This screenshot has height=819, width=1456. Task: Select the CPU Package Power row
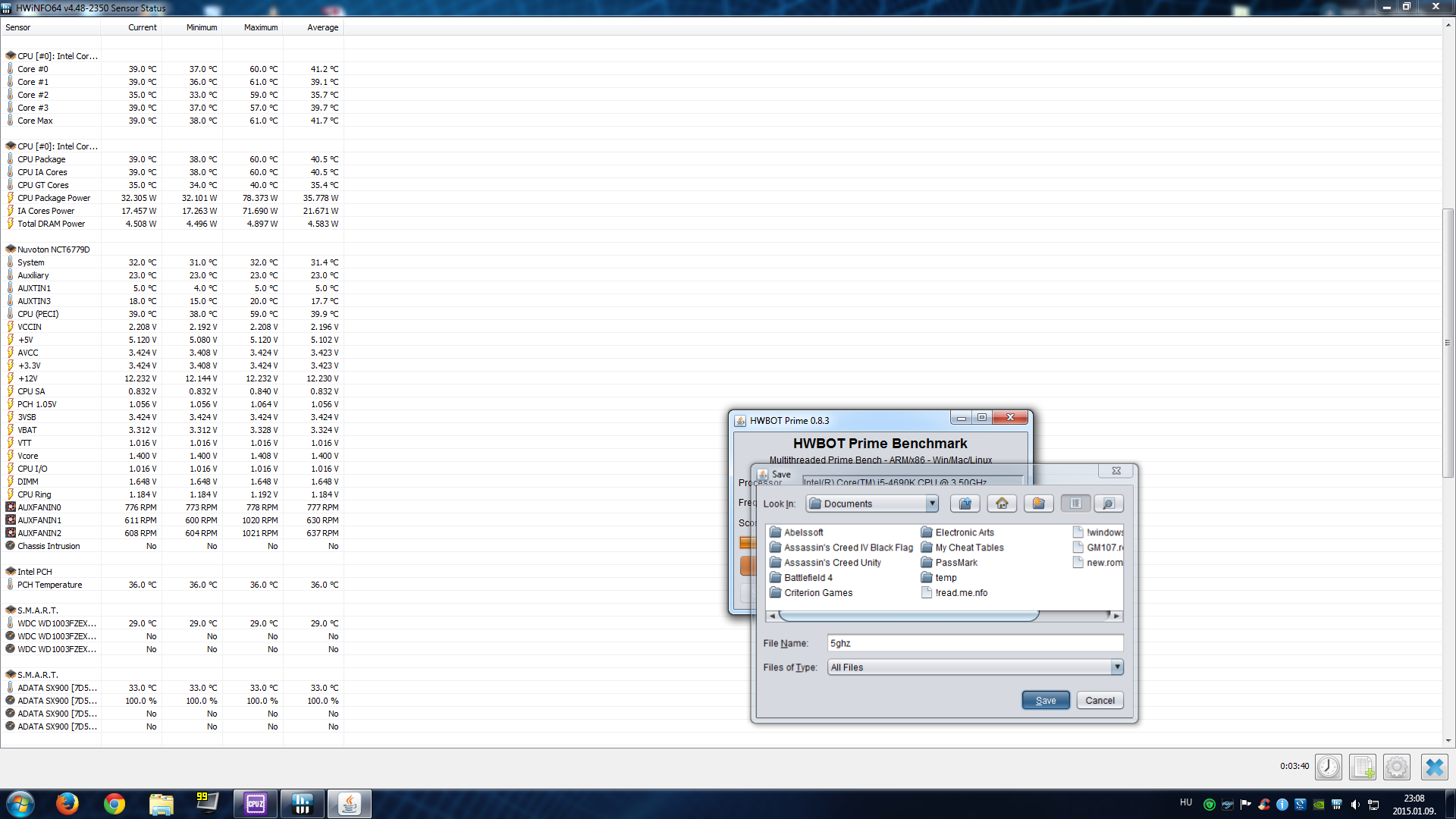click(173, 198)
